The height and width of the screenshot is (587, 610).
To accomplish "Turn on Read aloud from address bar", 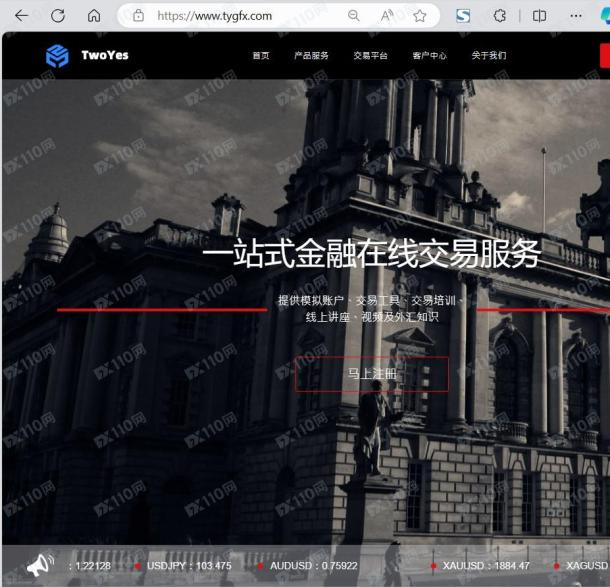I will [387, 16].
